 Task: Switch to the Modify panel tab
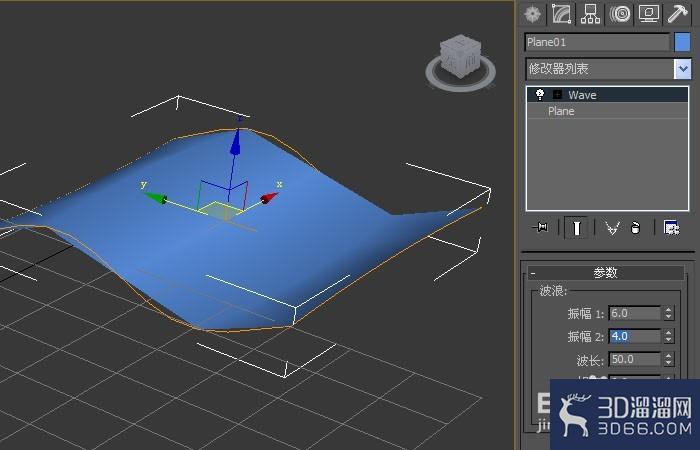(562, 14)
